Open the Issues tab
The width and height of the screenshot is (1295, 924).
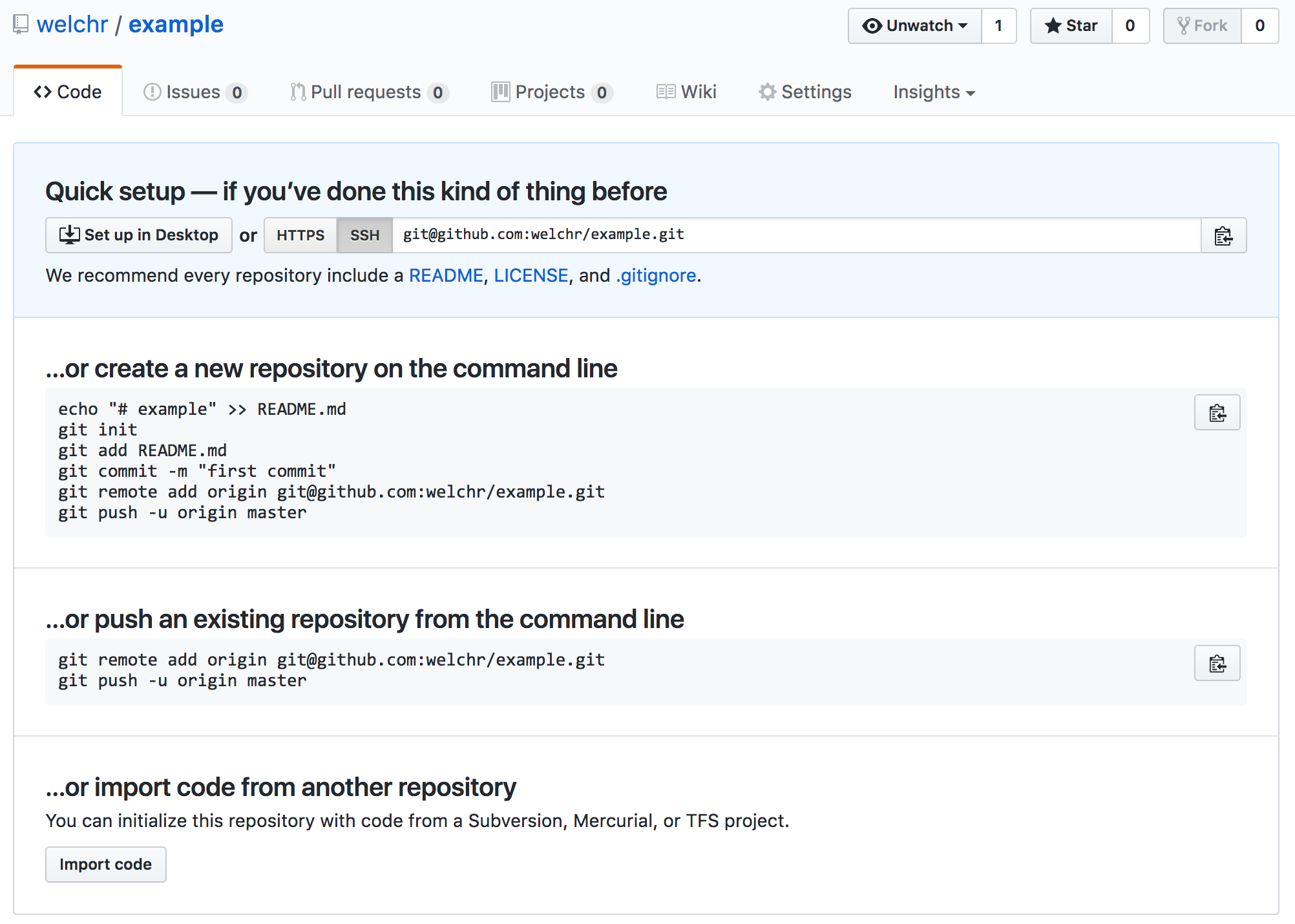tap(195, 92)
